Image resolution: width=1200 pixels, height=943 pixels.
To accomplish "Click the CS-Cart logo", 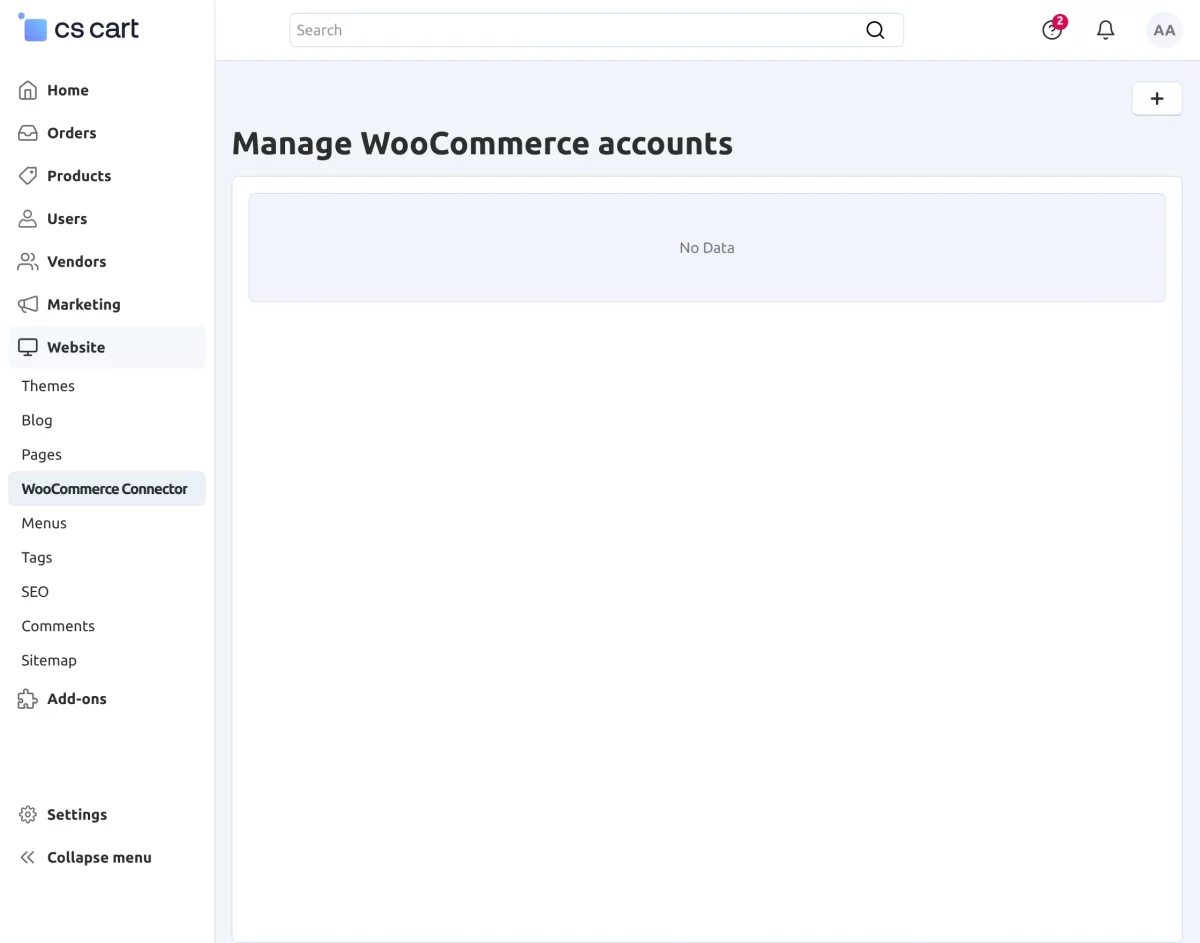I will (79, 28).
